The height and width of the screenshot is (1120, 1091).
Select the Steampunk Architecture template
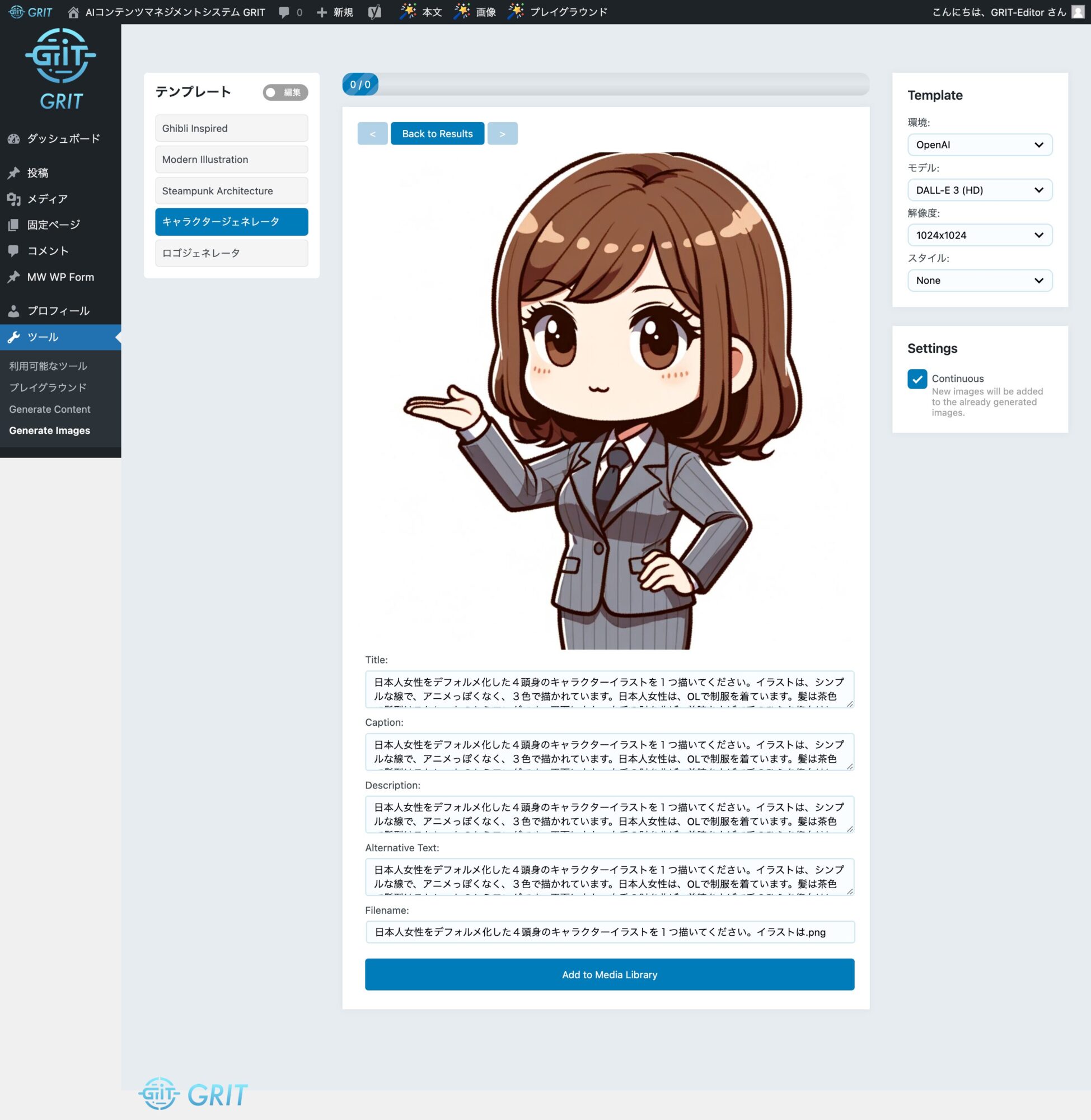pyautogui.click(x=232, y=191)
